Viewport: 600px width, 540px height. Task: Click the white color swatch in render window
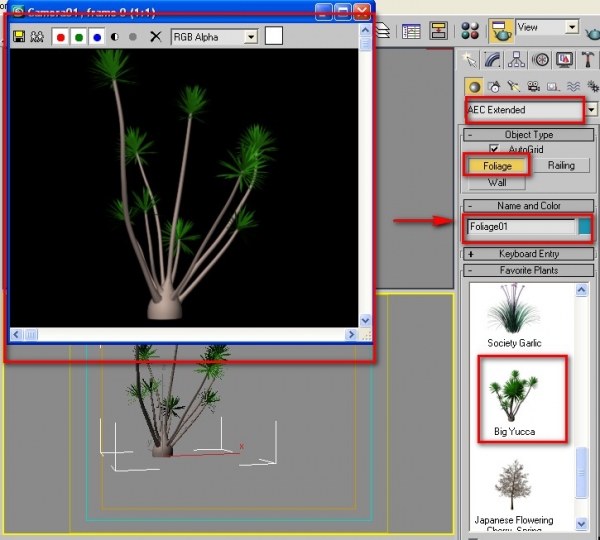(274, 36)
